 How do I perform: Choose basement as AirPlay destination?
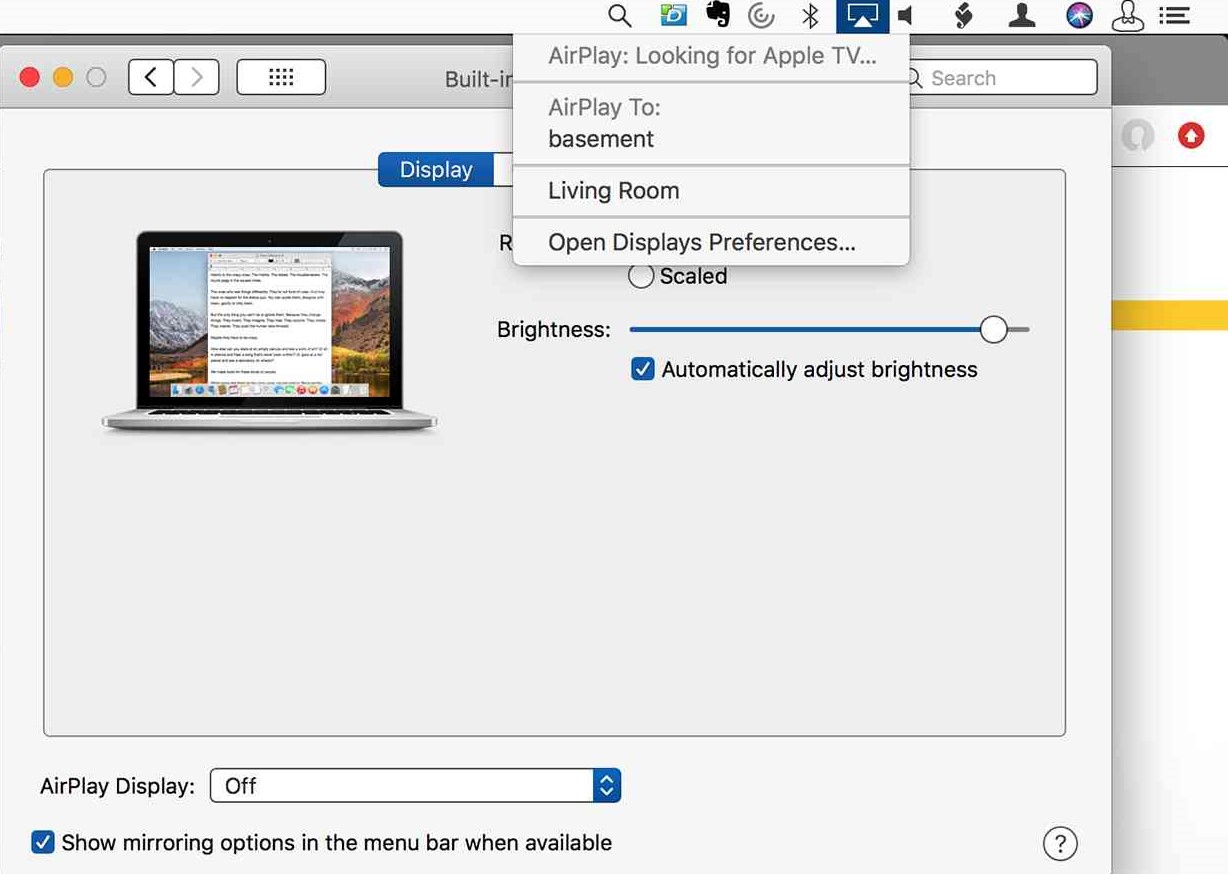pyautogui.click(x=601, y=139)
